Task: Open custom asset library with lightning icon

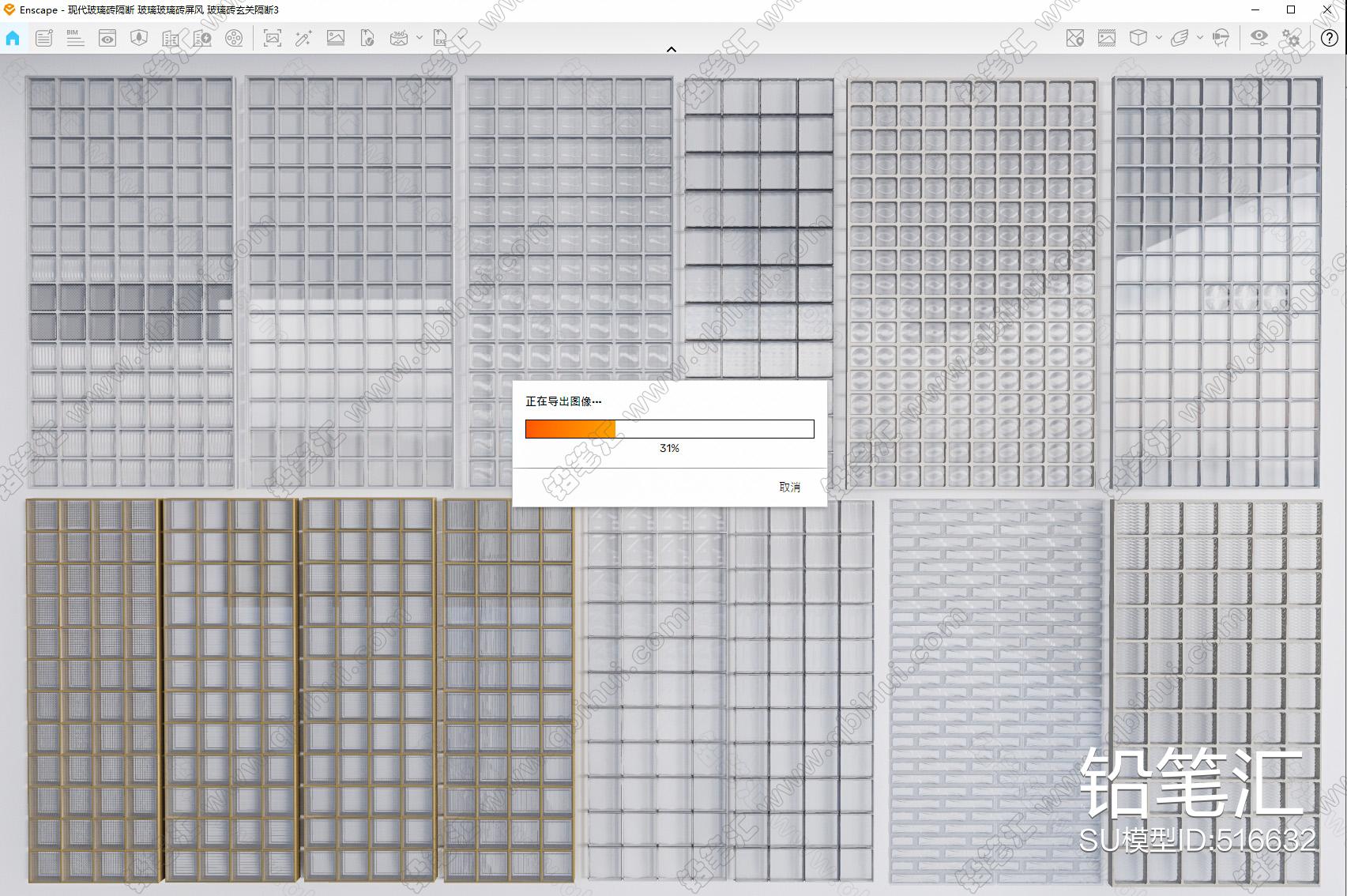Action: (202, 38)
